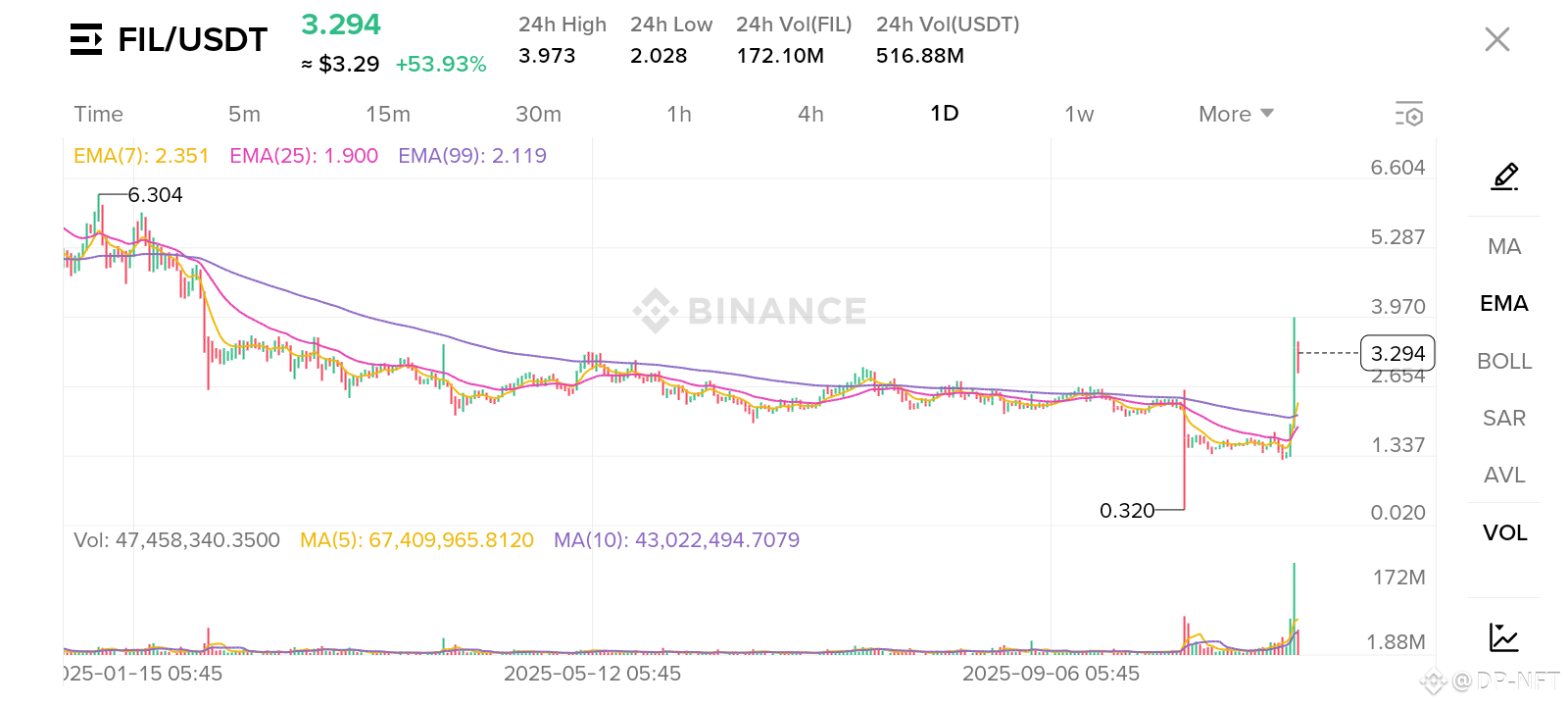The height and width of the screenshot is (706, 1568).
Task: Select the 15m timeframe
Action: pos(388,114)
